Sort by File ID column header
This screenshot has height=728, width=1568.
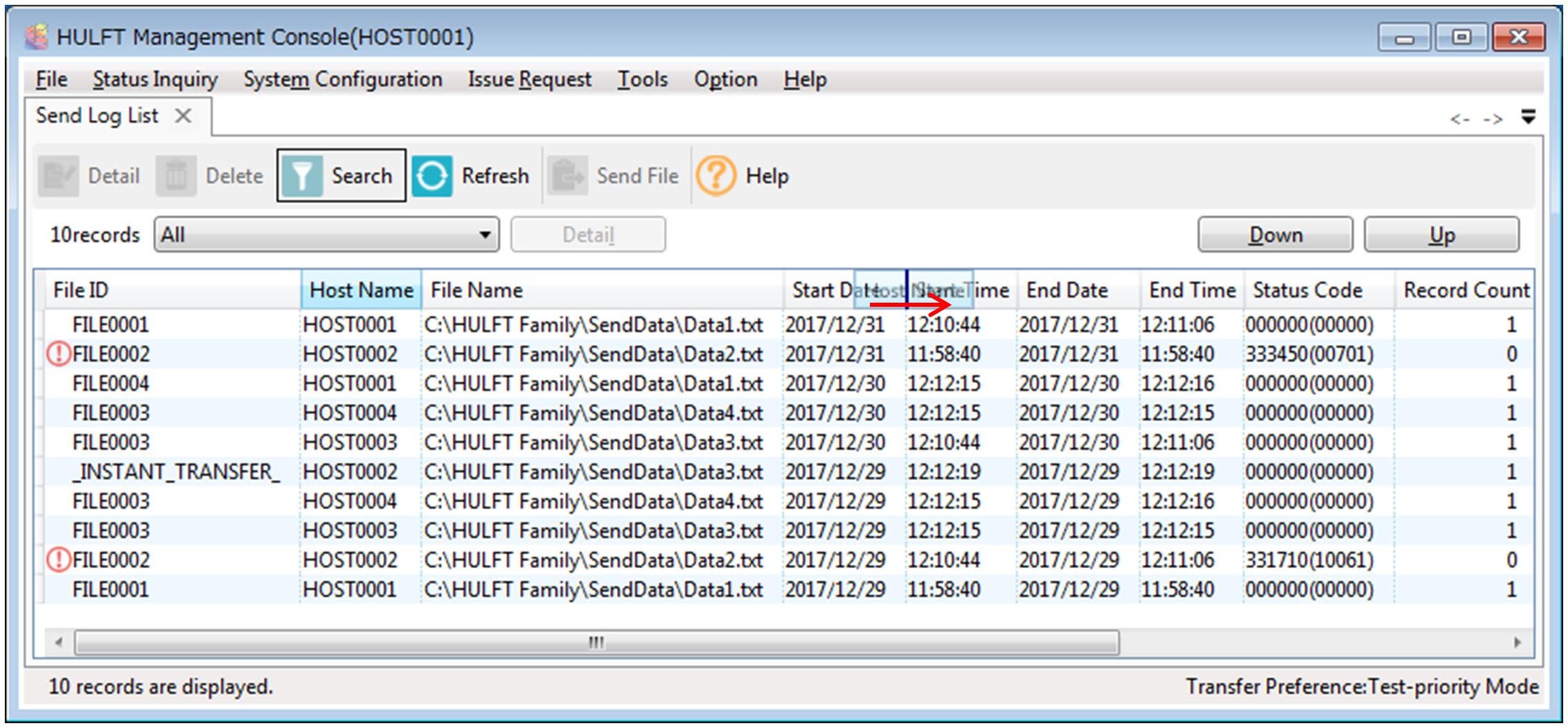pos(173,290)
